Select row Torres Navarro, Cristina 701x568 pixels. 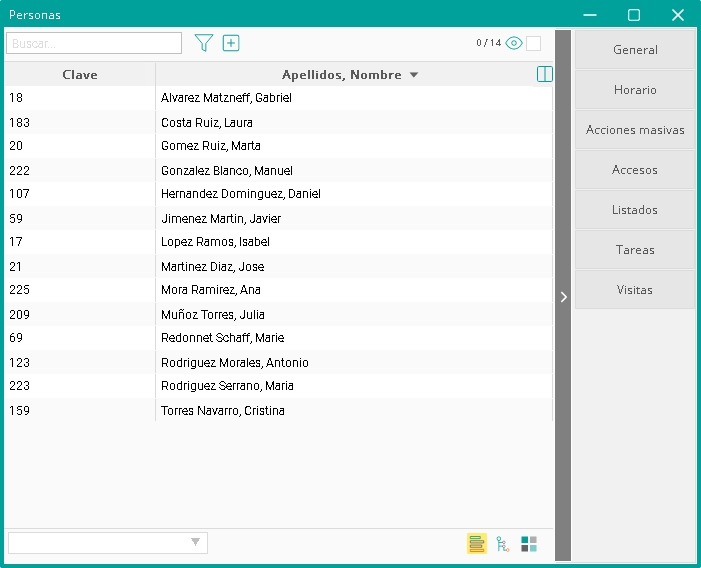(279, 410)
